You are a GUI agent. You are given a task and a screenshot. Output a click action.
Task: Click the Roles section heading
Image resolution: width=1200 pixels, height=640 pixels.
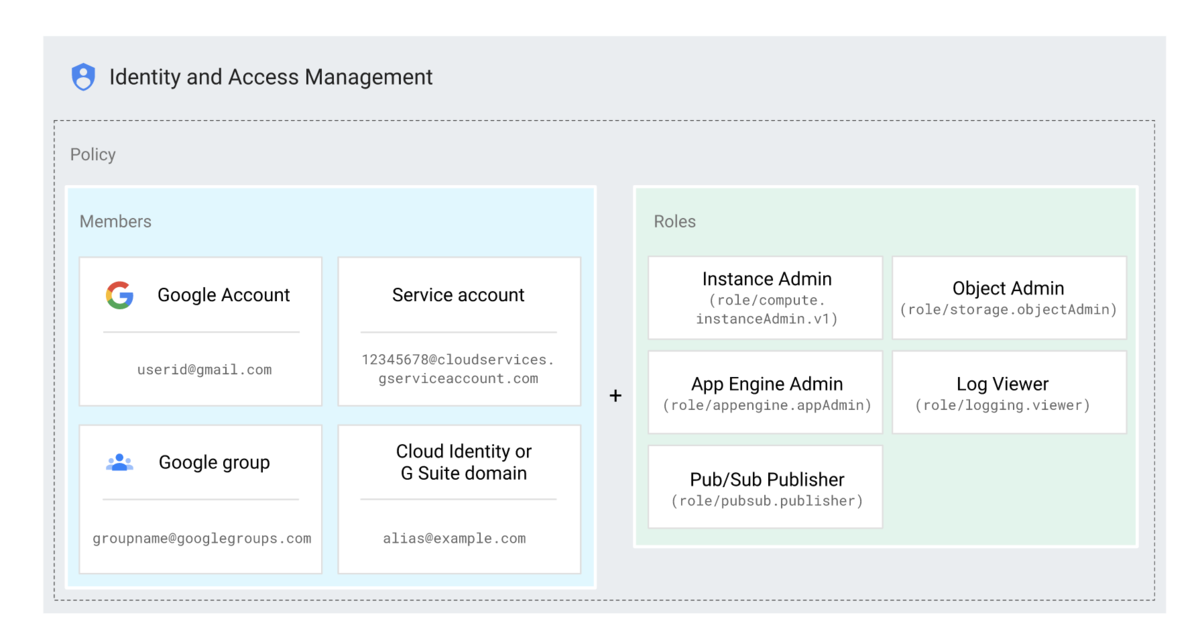point(675,221)
